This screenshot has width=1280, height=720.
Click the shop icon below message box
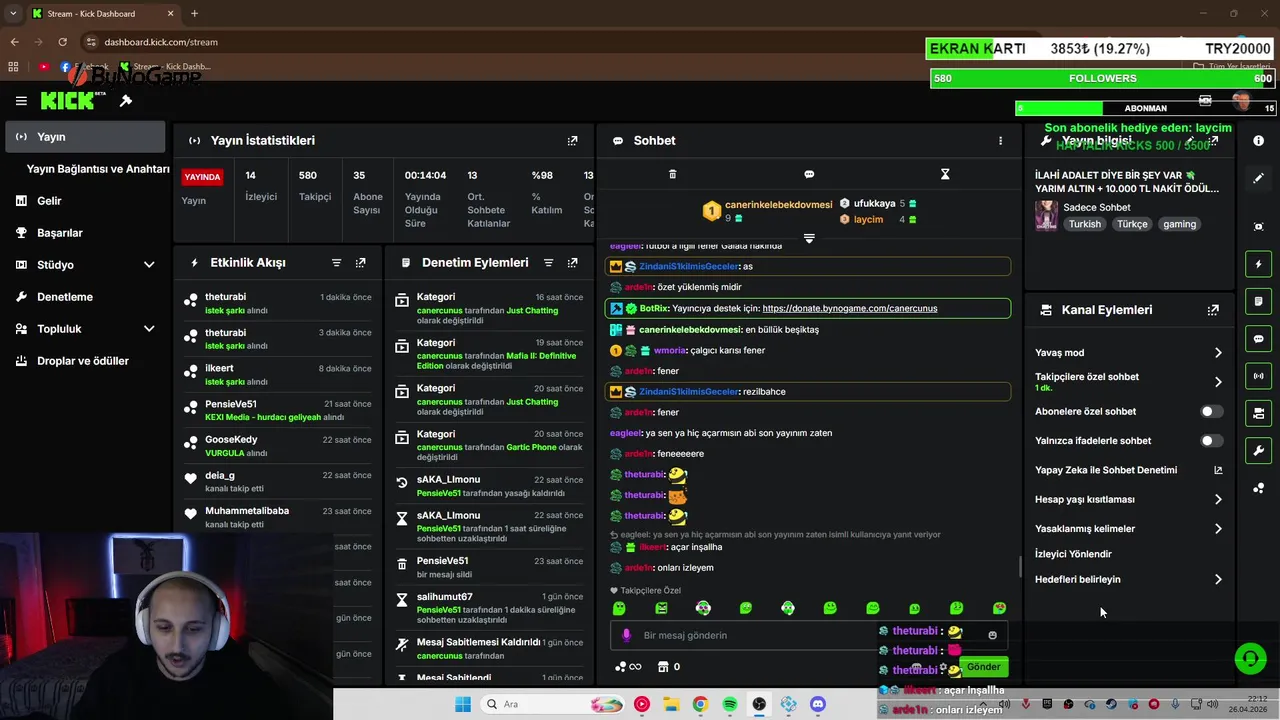coord(661,667)
